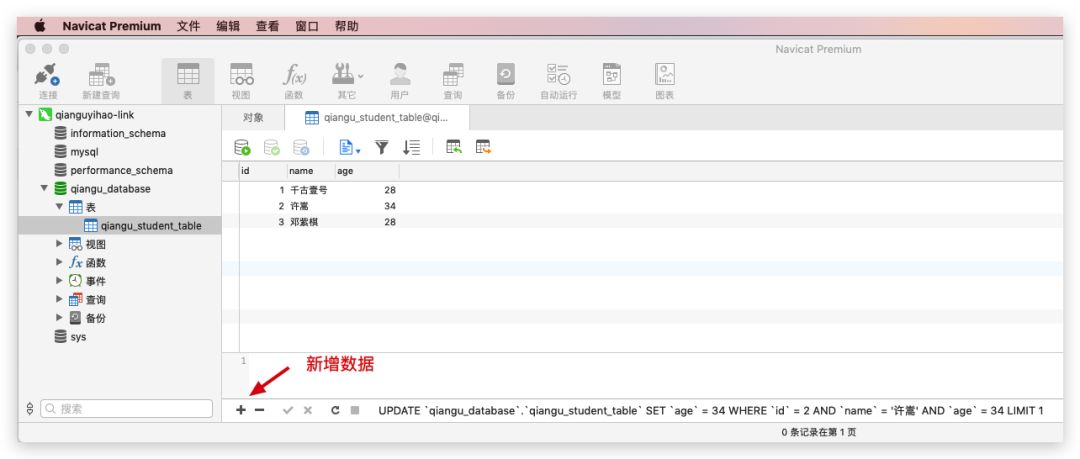This screenshot has height=459, width=1080.
Task: Click the commit transaction database icon
Action: 271,147
